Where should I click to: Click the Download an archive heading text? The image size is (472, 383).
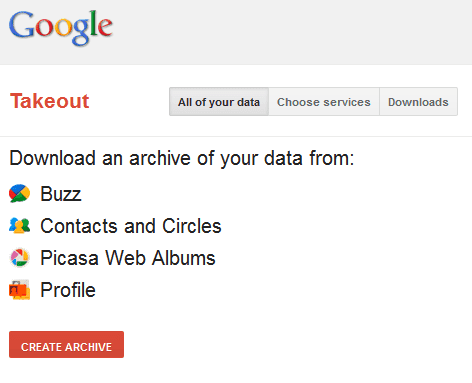[x=182, y=158]
